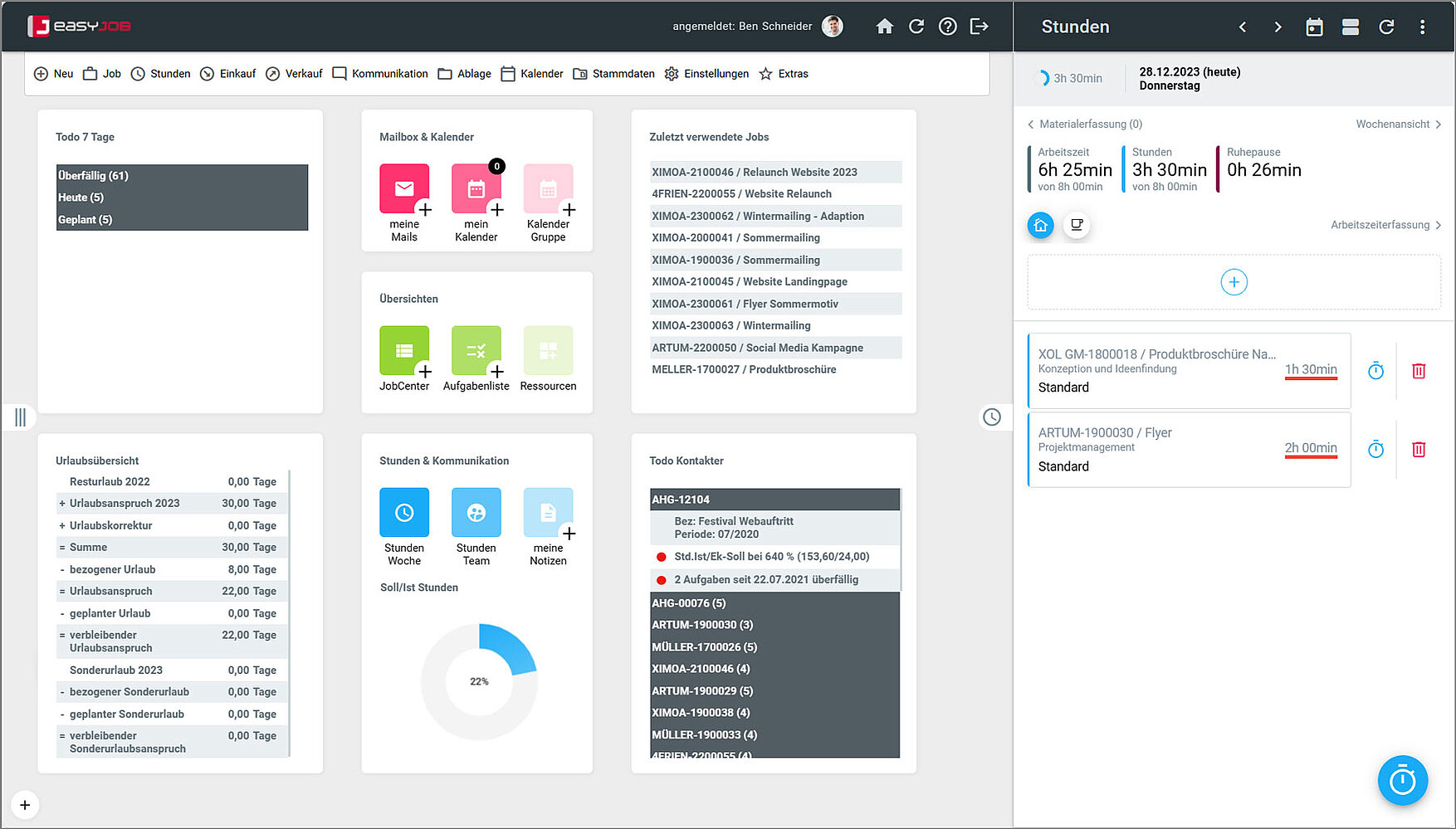This screenshot has width=1456, height=829.
Task: Delete the ARTUM-1900030 Flyer time entry
Action: click(x=1419, y=450)
